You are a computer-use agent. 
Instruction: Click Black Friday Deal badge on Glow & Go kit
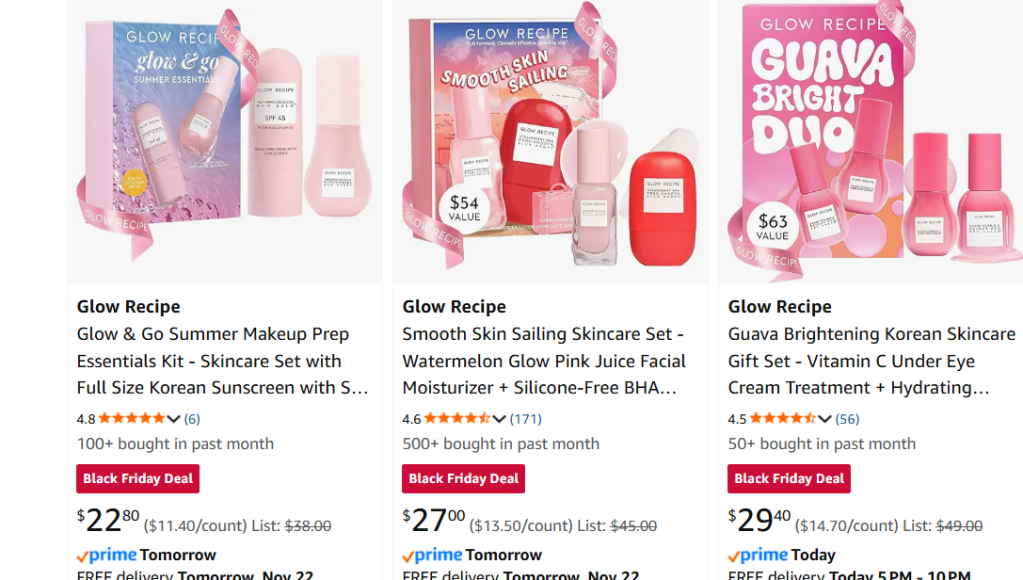click(138, 479)
